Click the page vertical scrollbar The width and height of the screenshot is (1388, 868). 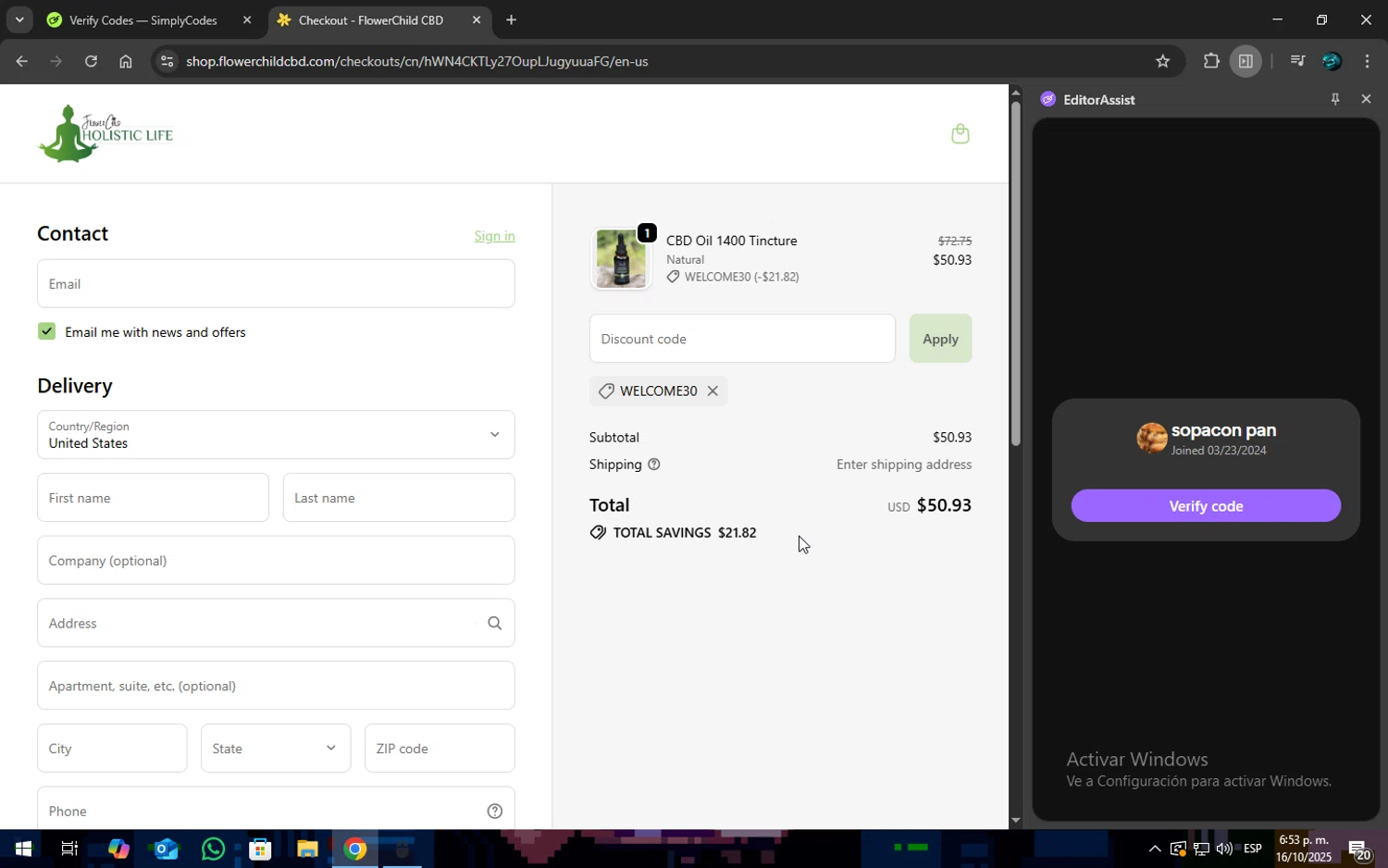pyautogui.click(x=1015, y=273)
